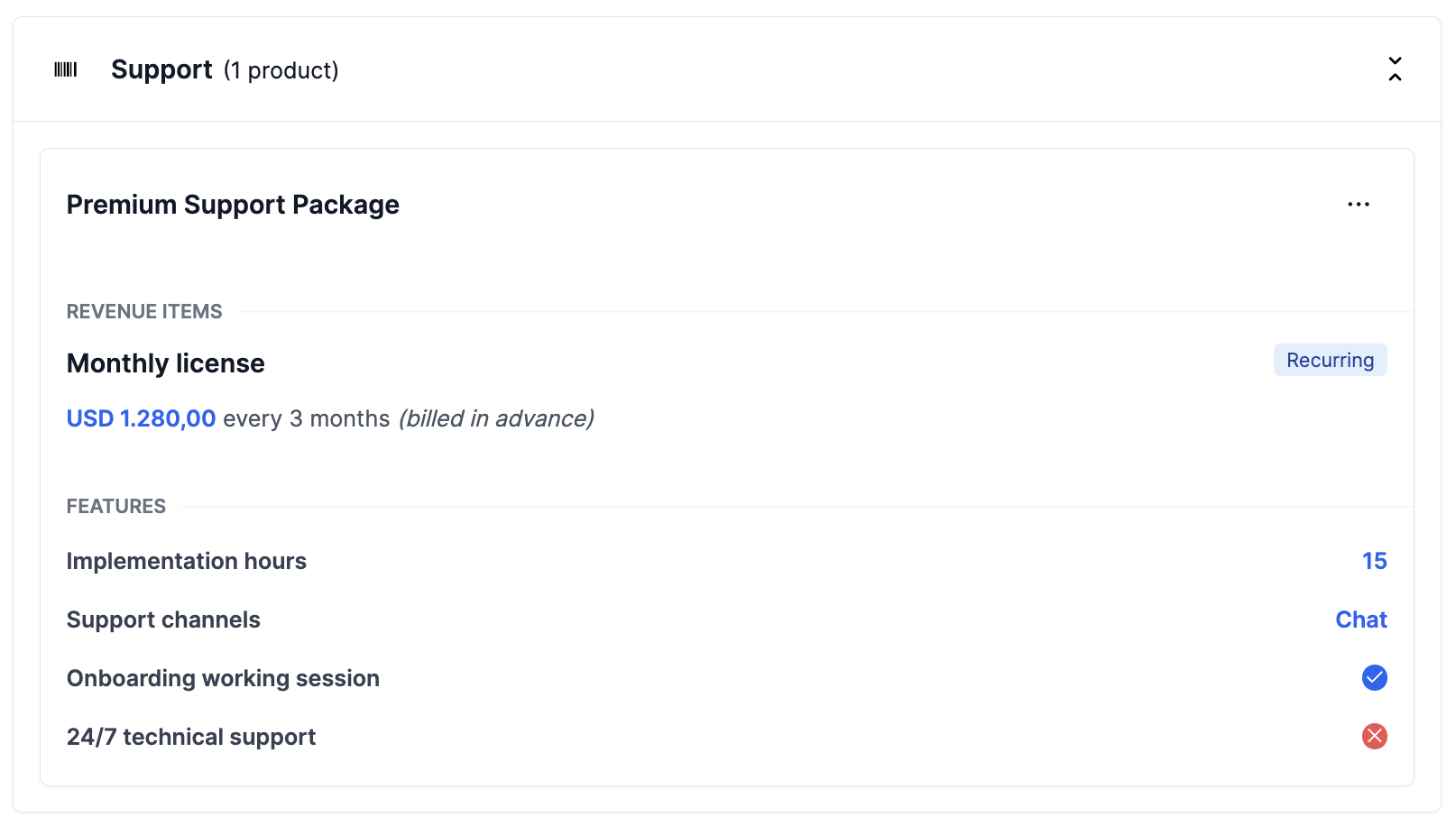Click the USD 1.280,00 price link
Screen dimensions: 1456x826
(141, 418)
